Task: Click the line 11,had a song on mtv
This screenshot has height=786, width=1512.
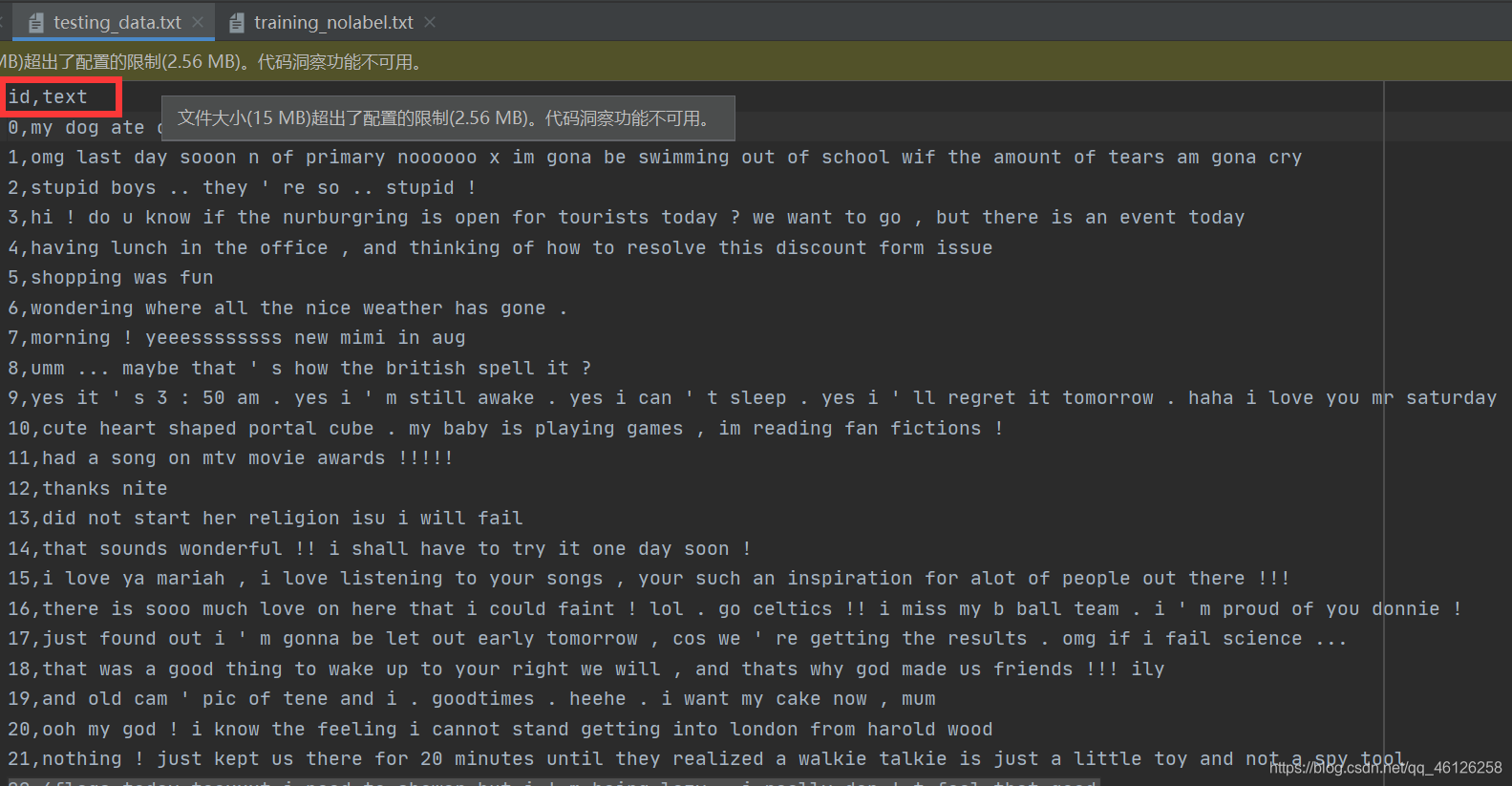Action: tap(230, 458)
